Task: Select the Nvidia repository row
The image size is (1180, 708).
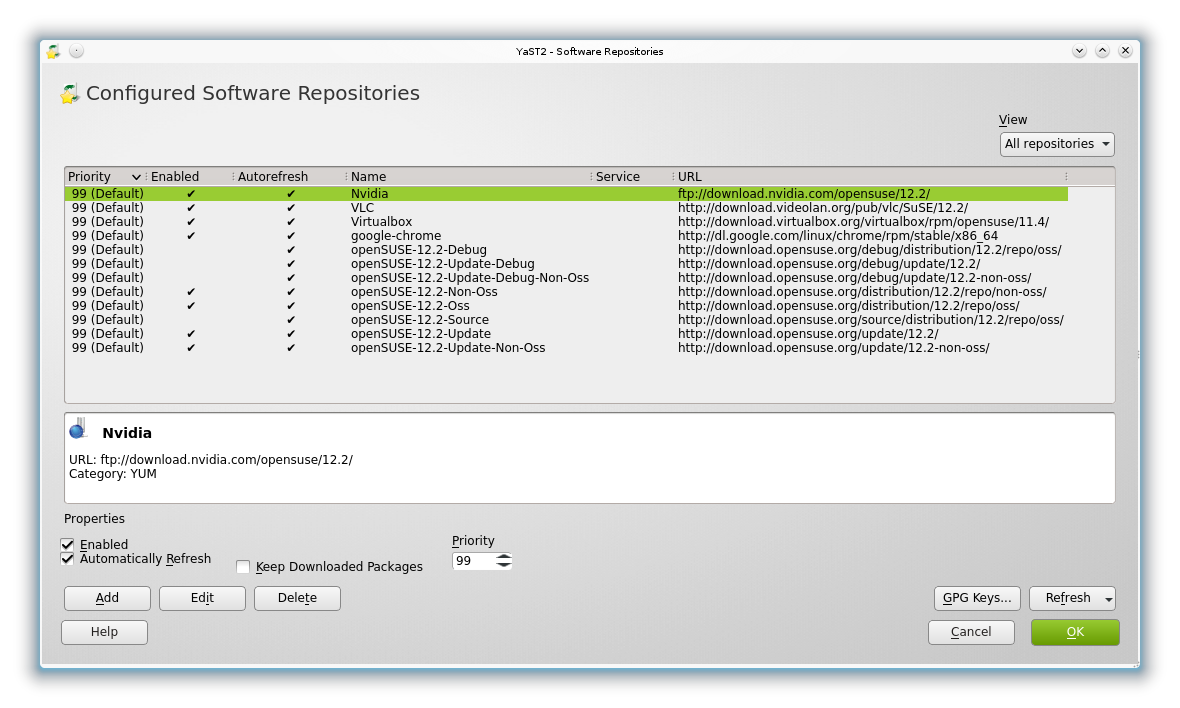Action: (x=566, y=194)
